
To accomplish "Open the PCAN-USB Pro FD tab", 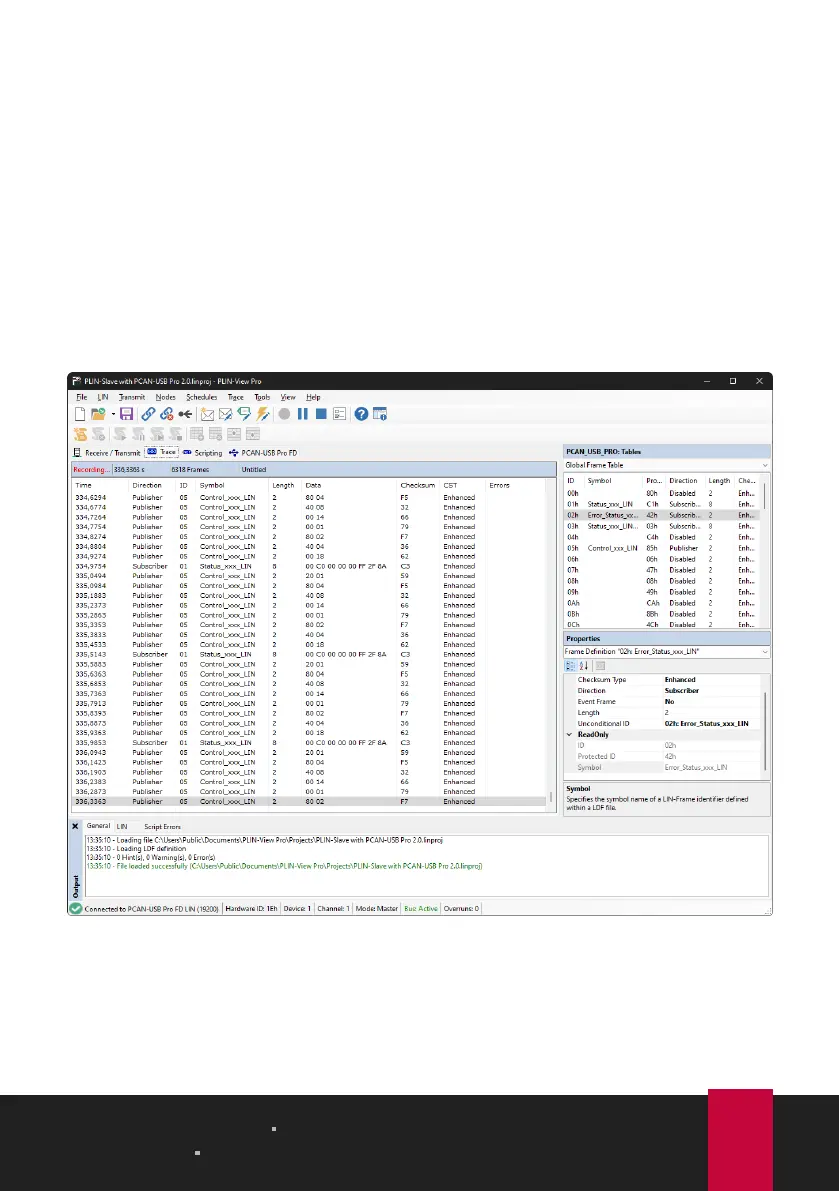I will click(x=263, y=453).
